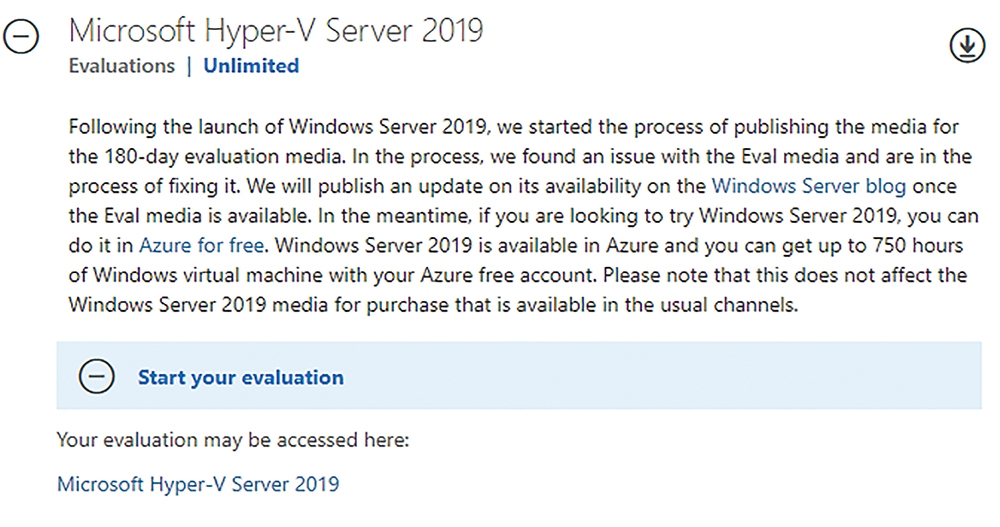Click the download icon at top right
This screenshot has width=1000, height=527.
pyautogui.click(x=967, y=45)
